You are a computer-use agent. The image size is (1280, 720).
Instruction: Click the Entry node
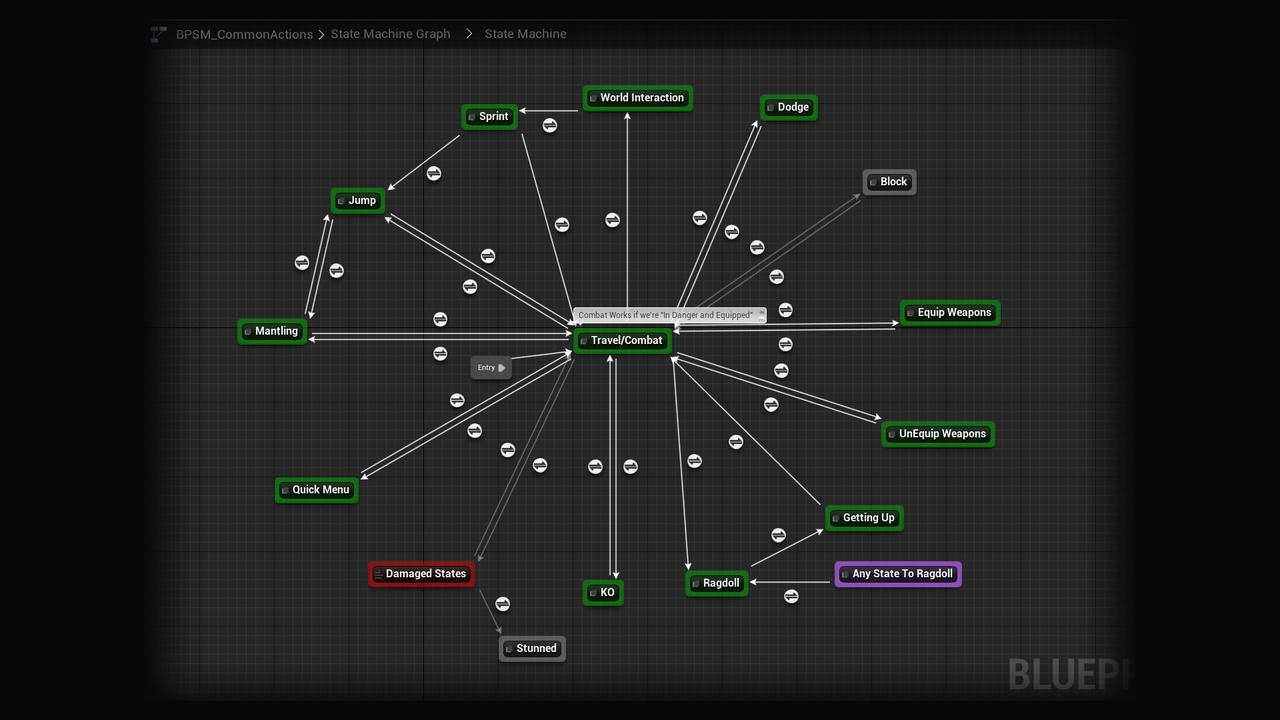(490, 367)
